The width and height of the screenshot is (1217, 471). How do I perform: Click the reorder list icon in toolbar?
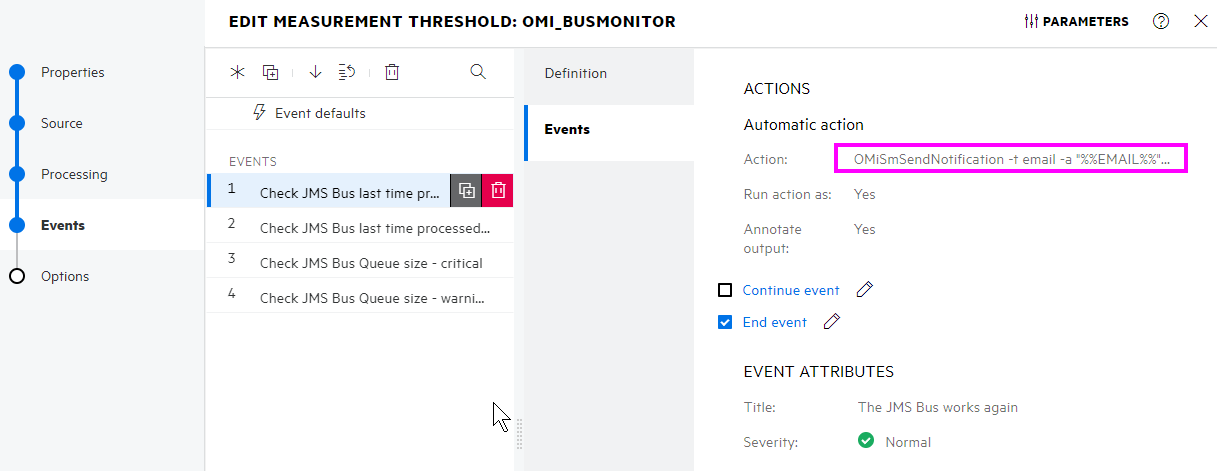[x=347, y=72]
